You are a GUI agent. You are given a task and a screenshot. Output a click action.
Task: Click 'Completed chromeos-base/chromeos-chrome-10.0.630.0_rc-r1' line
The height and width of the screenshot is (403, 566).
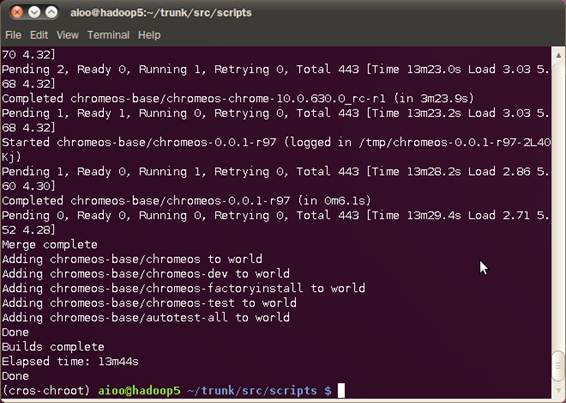238,98
